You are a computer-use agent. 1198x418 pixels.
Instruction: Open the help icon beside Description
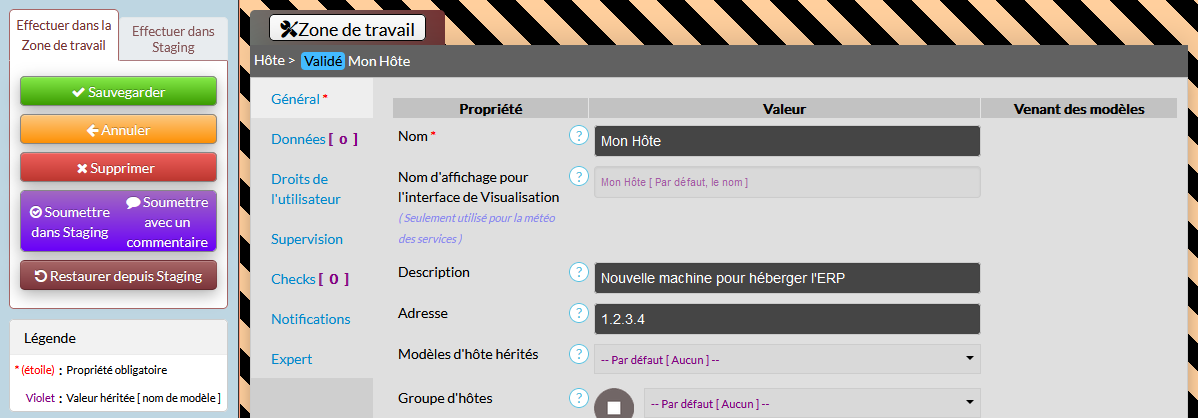pos(578,272)
